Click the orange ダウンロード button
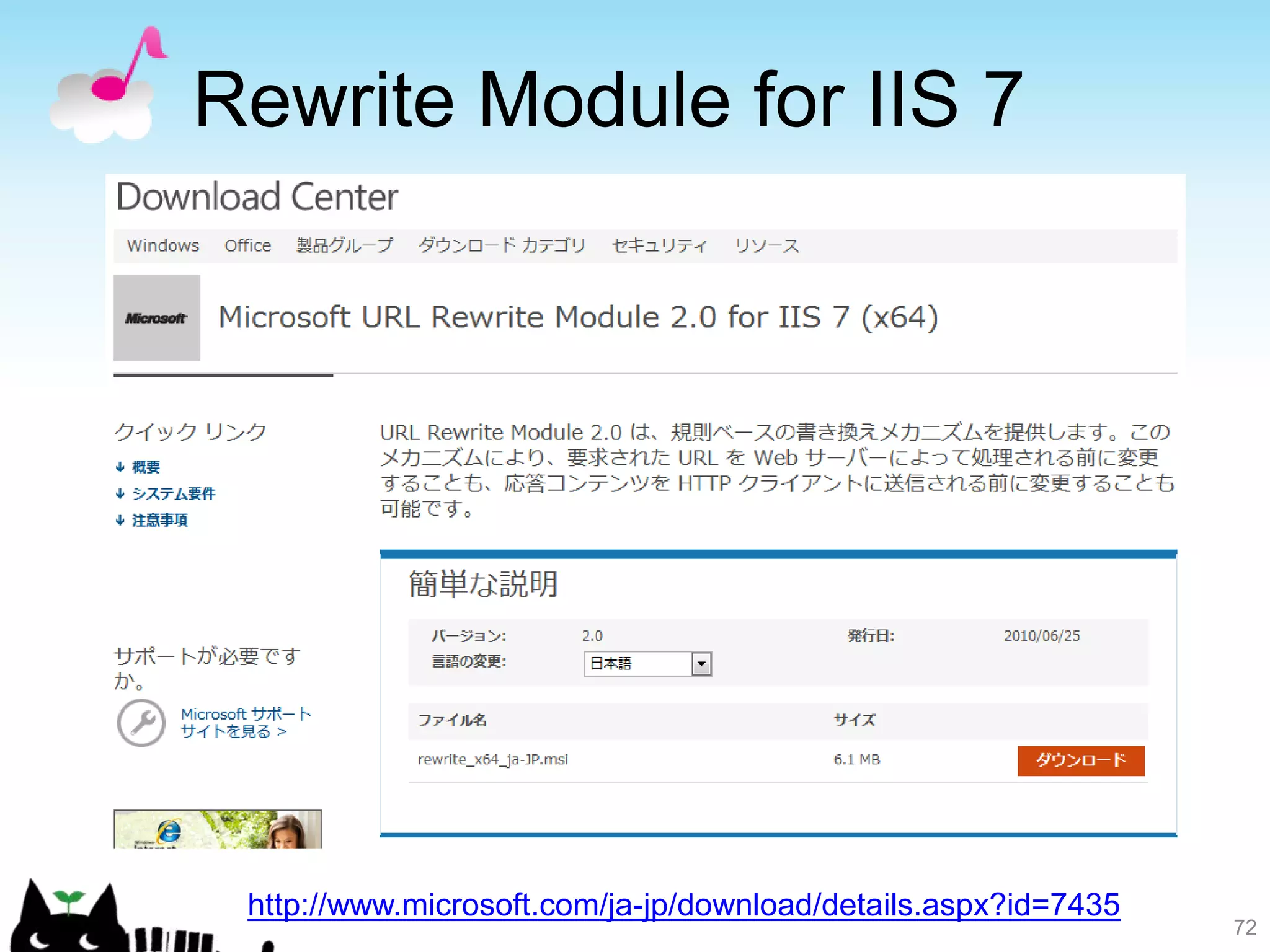This screenshot has height=952, width=1270. point(1081,760)
